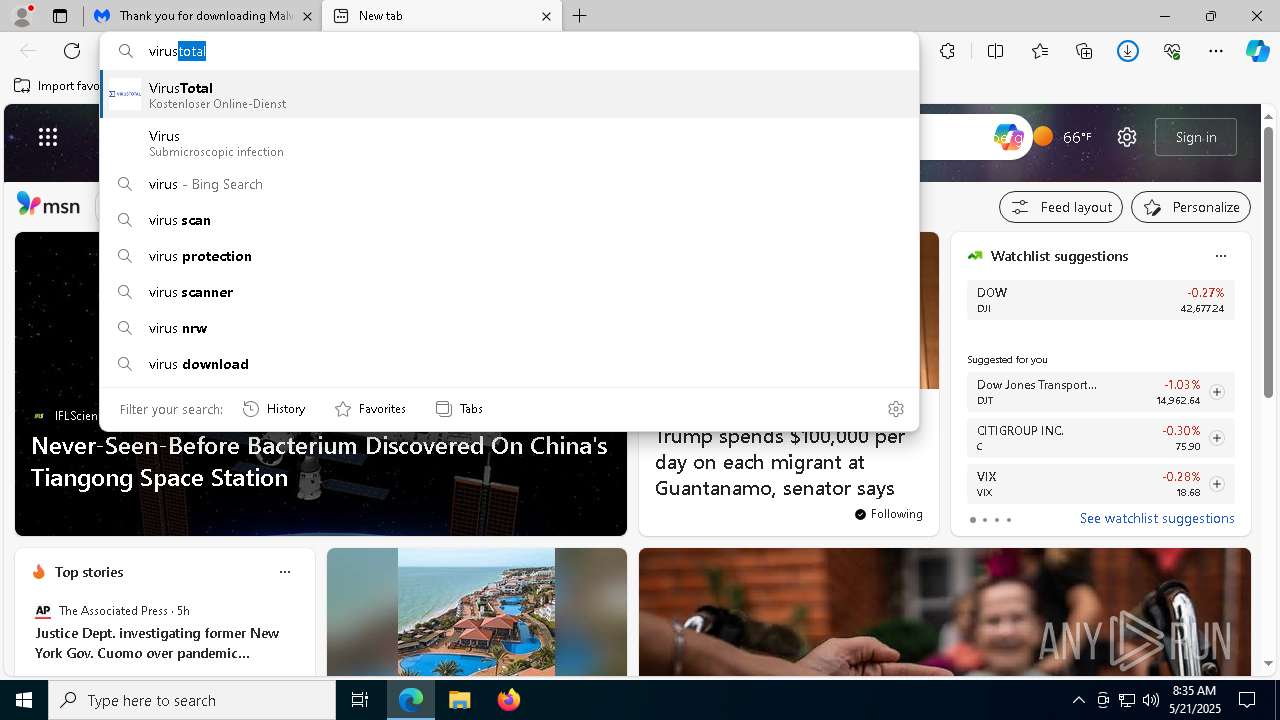Launch Firefox from the taskbar
This screenshot has width=1280, height=720.
(x=509, y=700)
